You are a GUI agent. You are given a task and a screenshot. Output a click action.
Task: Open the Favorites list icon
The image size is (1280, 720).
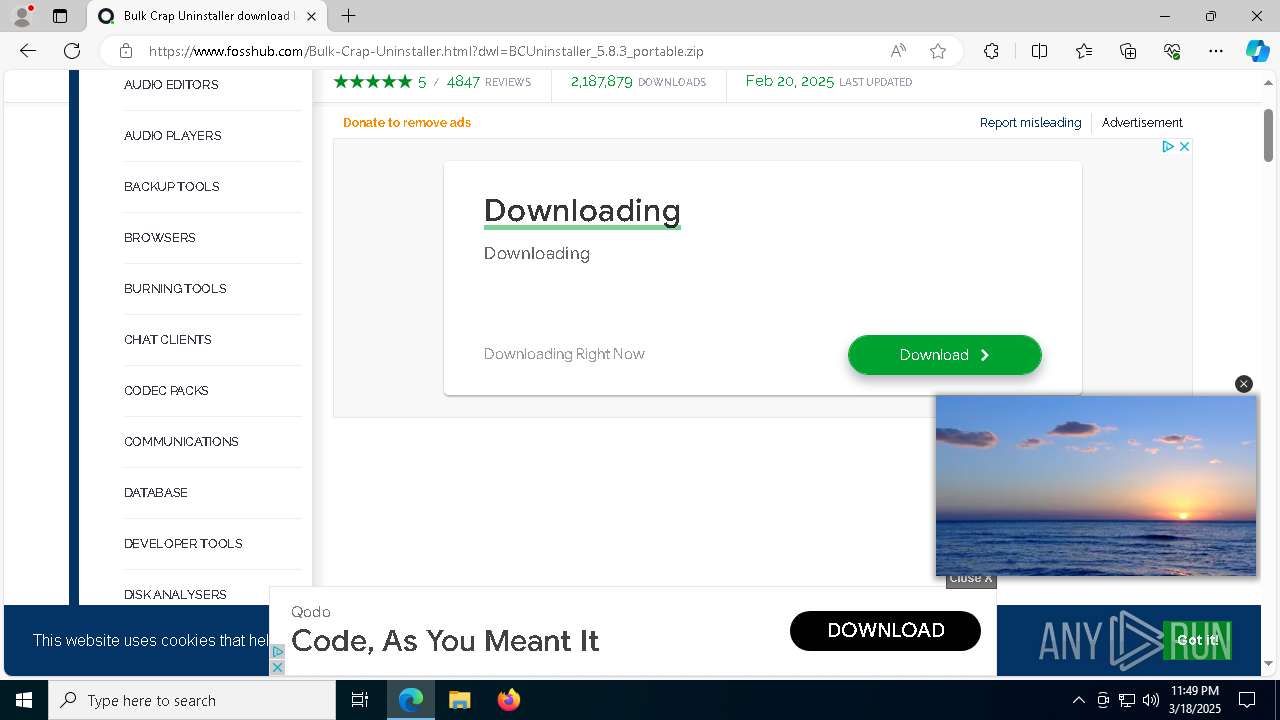[1084, 51]
